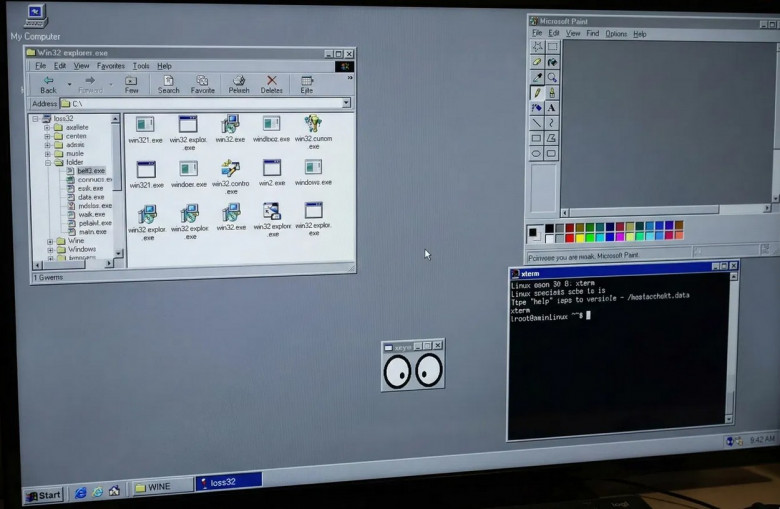
Task: Open the Favorites menu in explorer
Action: click(111, 66)
